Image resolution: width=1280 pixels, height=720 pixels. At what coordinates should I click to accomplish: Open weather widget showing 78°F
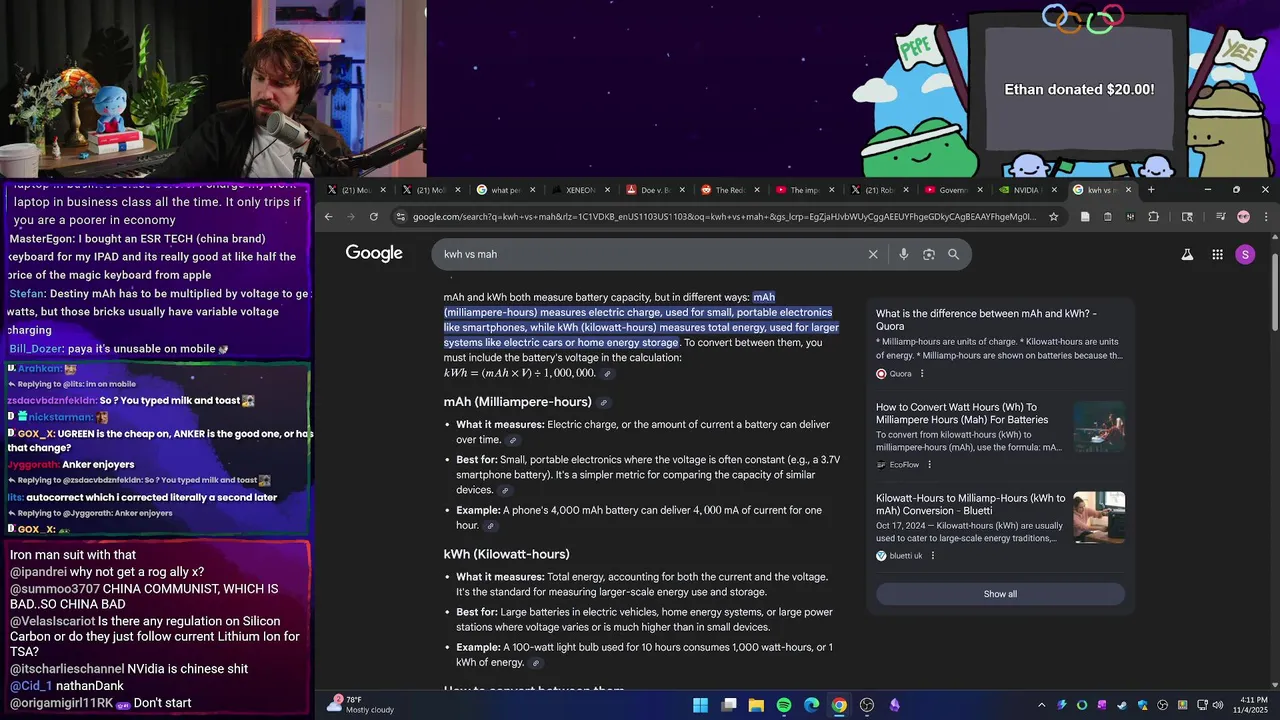pyautogui.click(x=360, y=705)
